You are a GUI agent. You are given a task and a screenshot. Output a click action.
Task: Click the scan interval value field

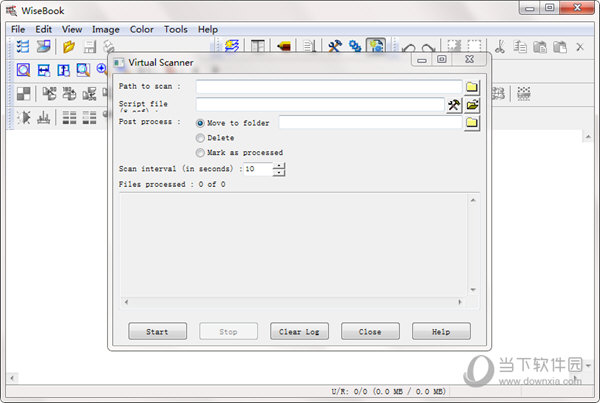tap(258, 169)
